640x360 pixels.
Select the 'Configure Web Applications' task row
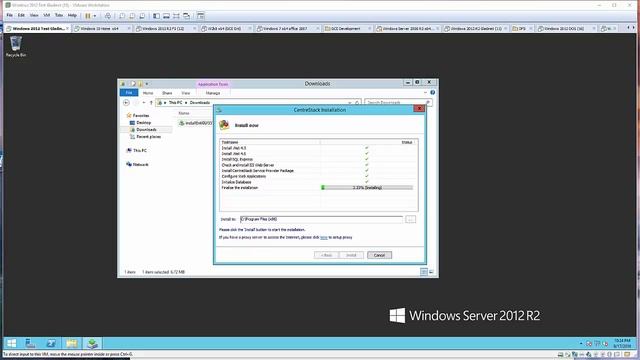[318, 176]
